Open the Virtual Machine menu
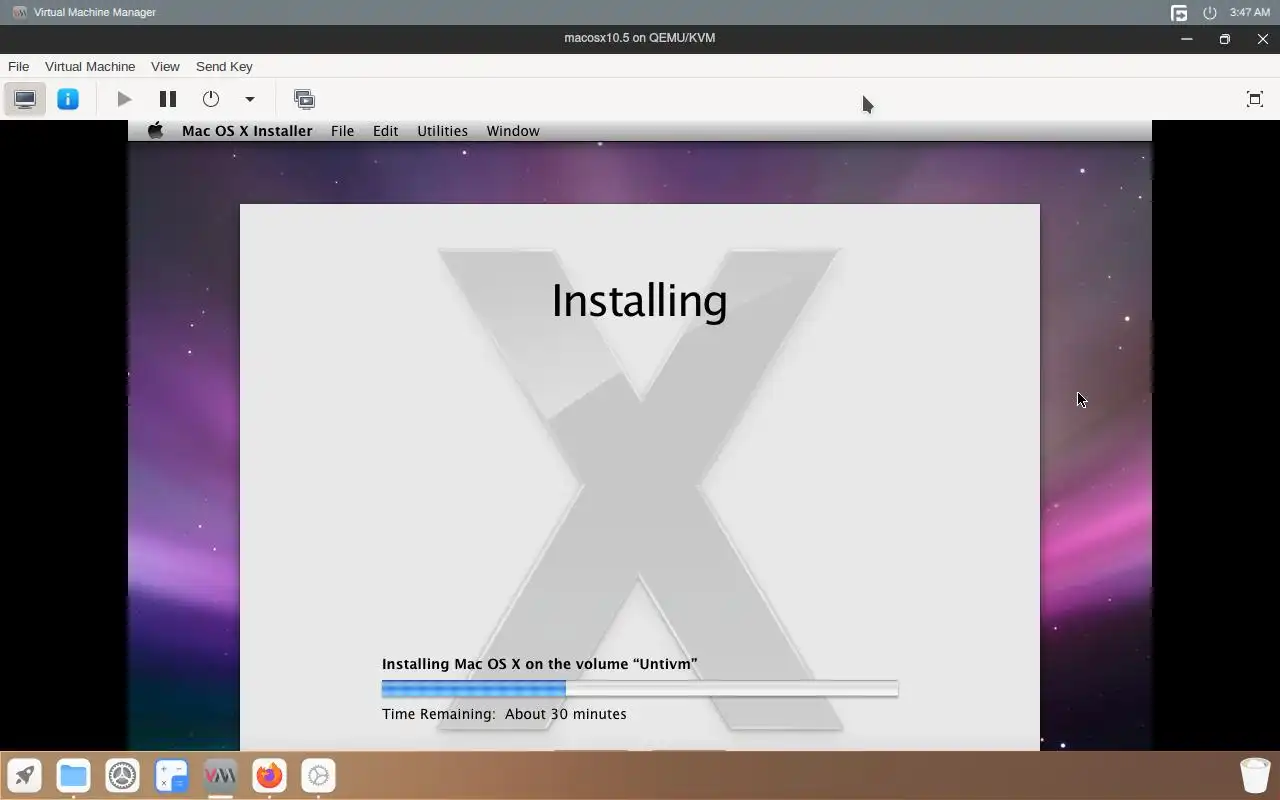This screenshot has height=800, width=1280. pos(90,66)
